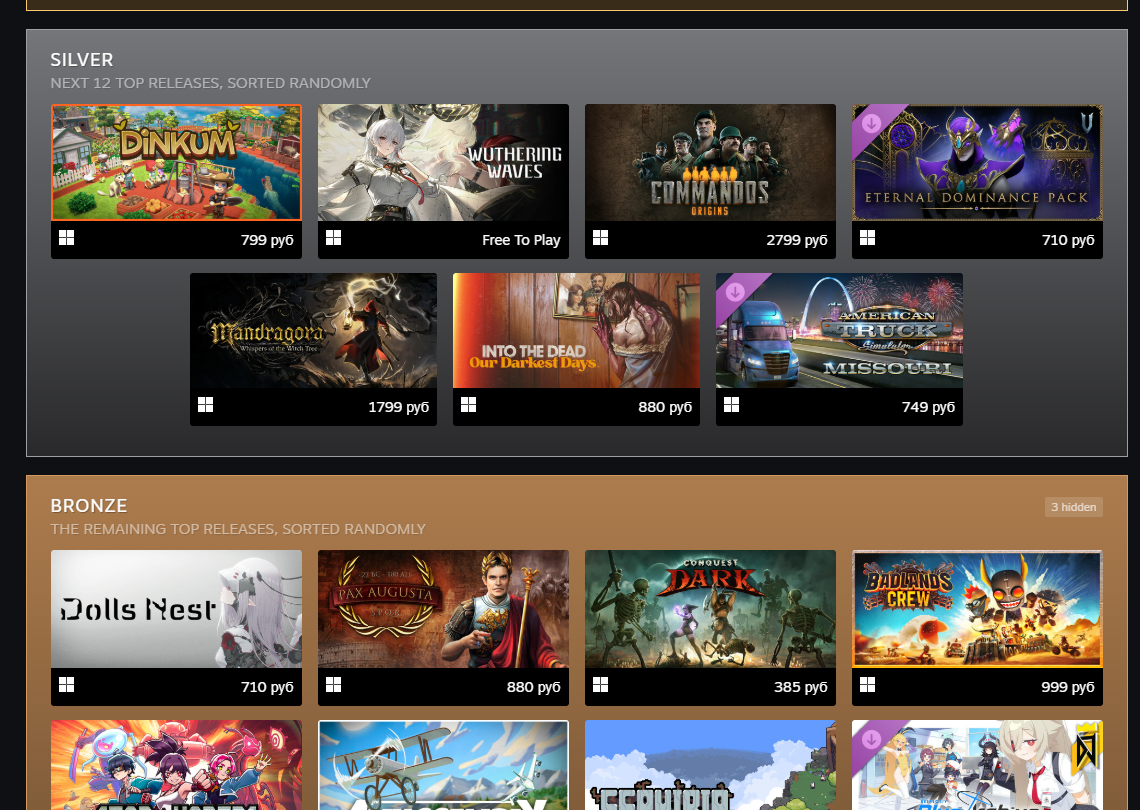Screen dimensions: 1140x810
Task: Click the Windows icon under Commandos Origins
Action: (x=601, y=238)
